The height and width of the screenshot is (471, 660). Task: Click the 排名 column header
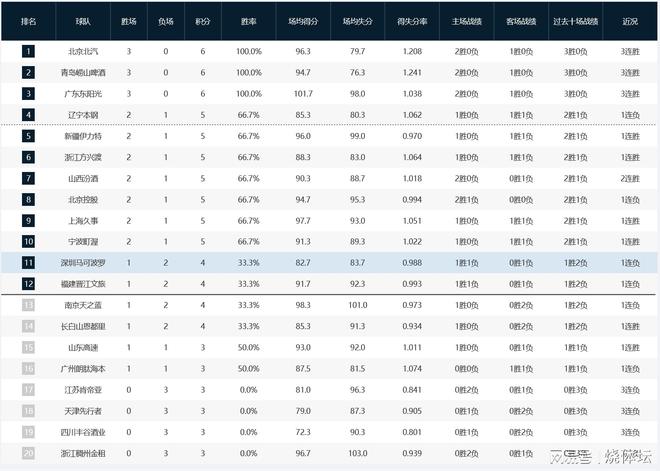(28, 20)
